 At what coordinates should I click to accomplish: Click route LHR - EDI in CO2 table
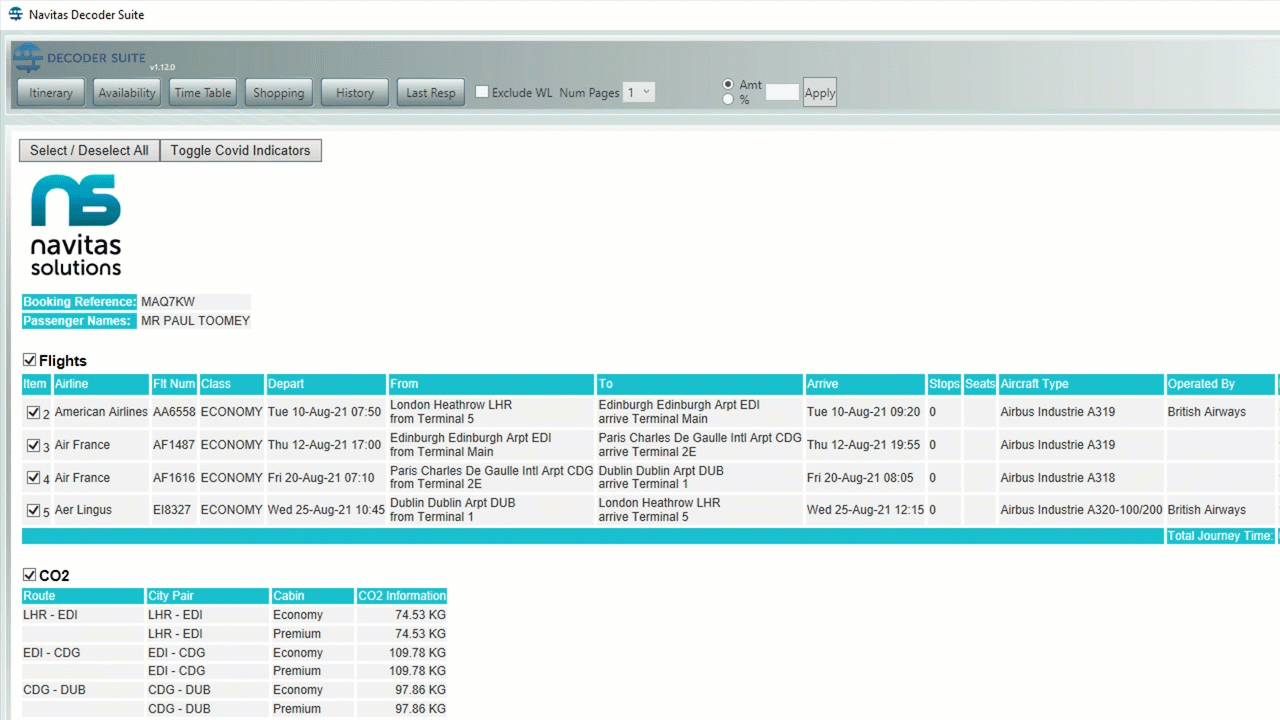(50, 615)
